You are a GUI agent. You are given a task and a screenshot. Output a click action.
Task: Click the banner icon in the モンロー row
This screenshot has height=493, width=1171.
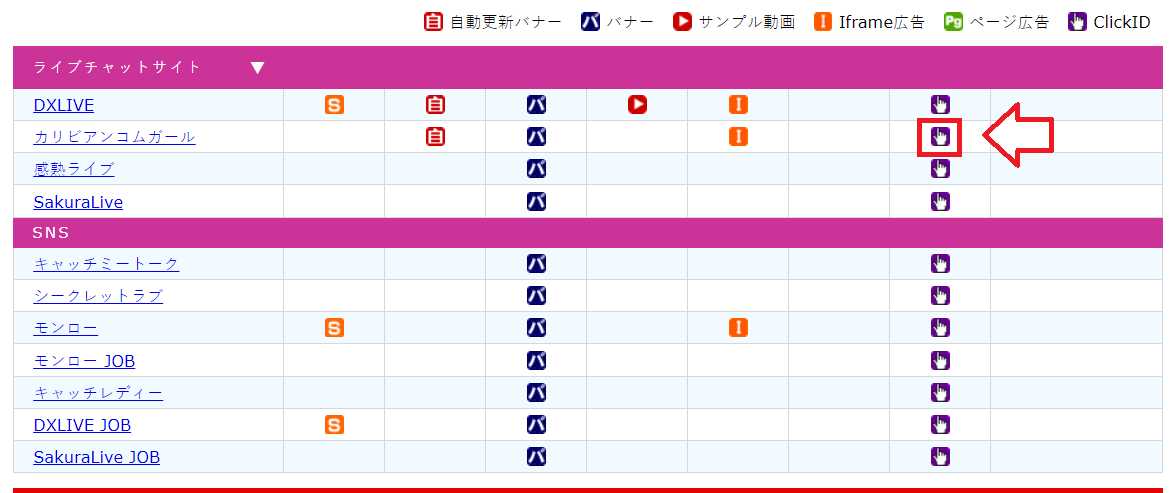point(536,328)
